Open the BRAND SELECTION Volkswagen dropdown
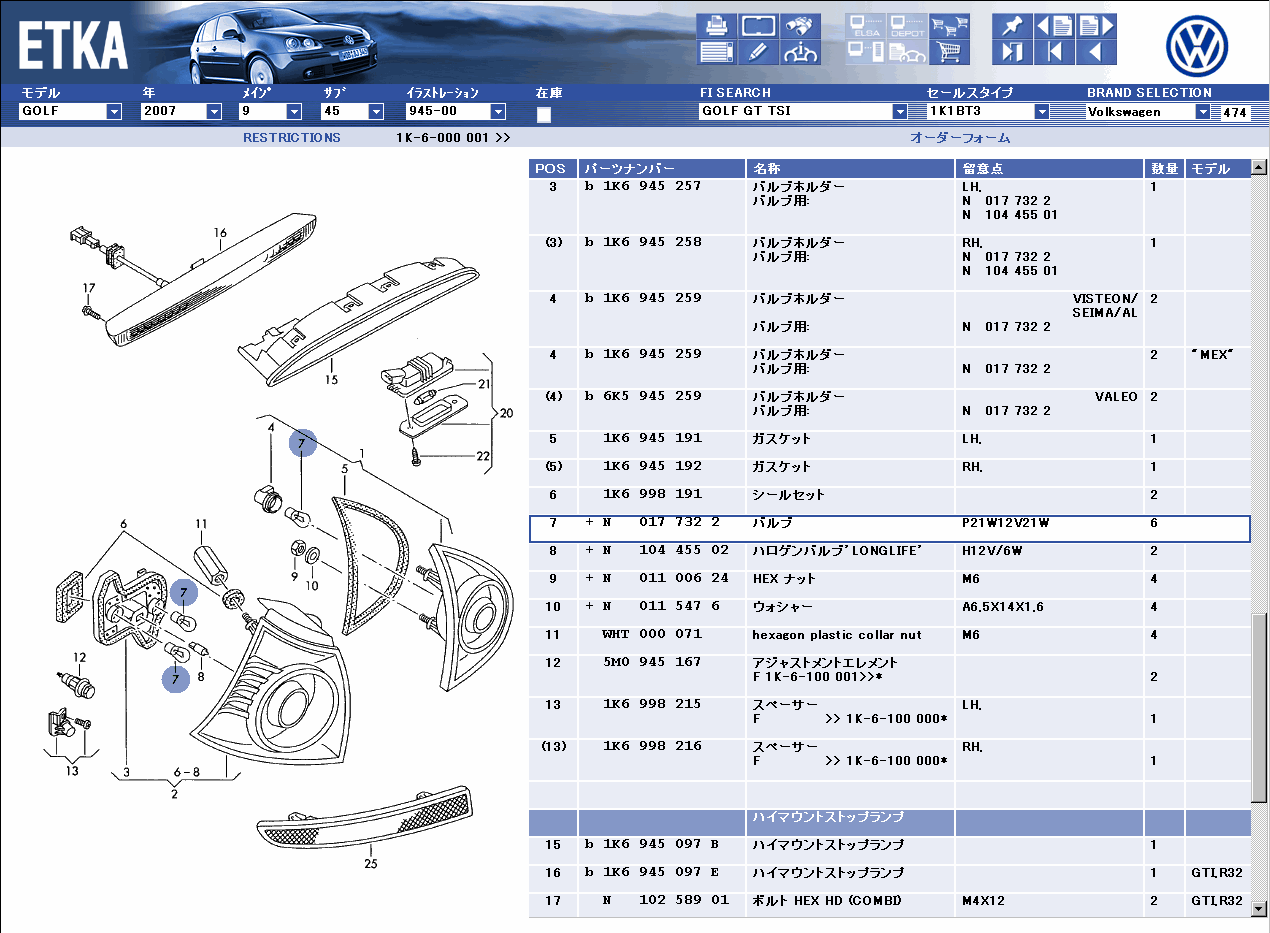 tap(1203, 112)
